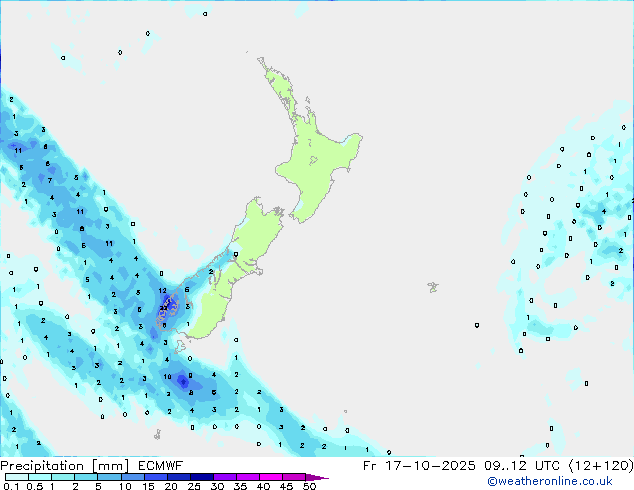The image size is (634, 490).
Task: Click the "09..12 UTC" time text
Action: point(522,466)
